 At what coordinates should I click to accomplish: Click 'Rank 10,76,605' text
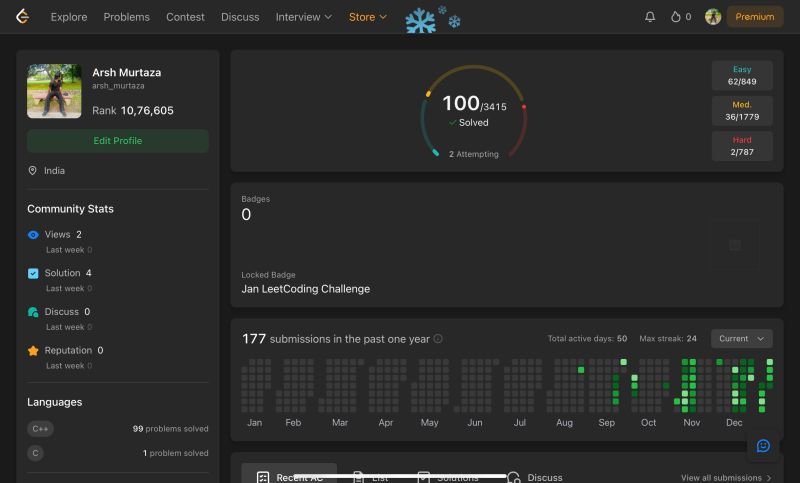(133, 110)
